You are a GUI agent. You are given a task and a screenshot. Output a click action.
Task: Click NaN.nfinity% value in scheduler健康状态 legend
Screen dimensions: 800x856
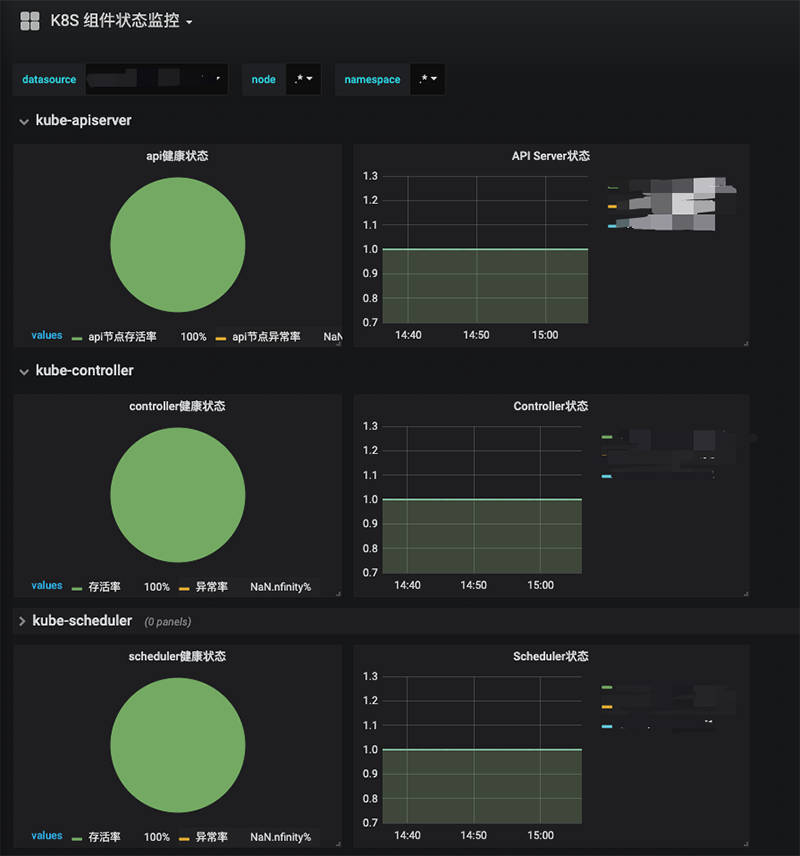pos(280,837)
